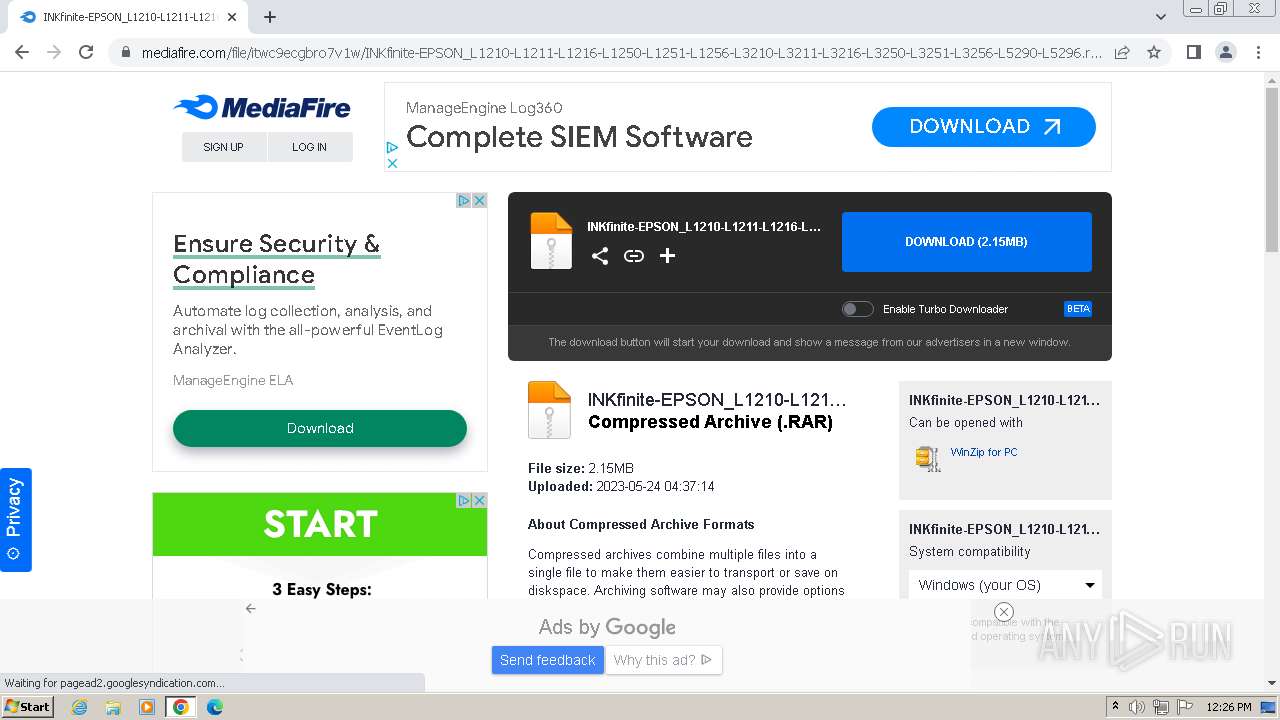Screen dimensions: 1280x720
Task: Click About Compressed Archive Formats heading
Action: [641, 524]
